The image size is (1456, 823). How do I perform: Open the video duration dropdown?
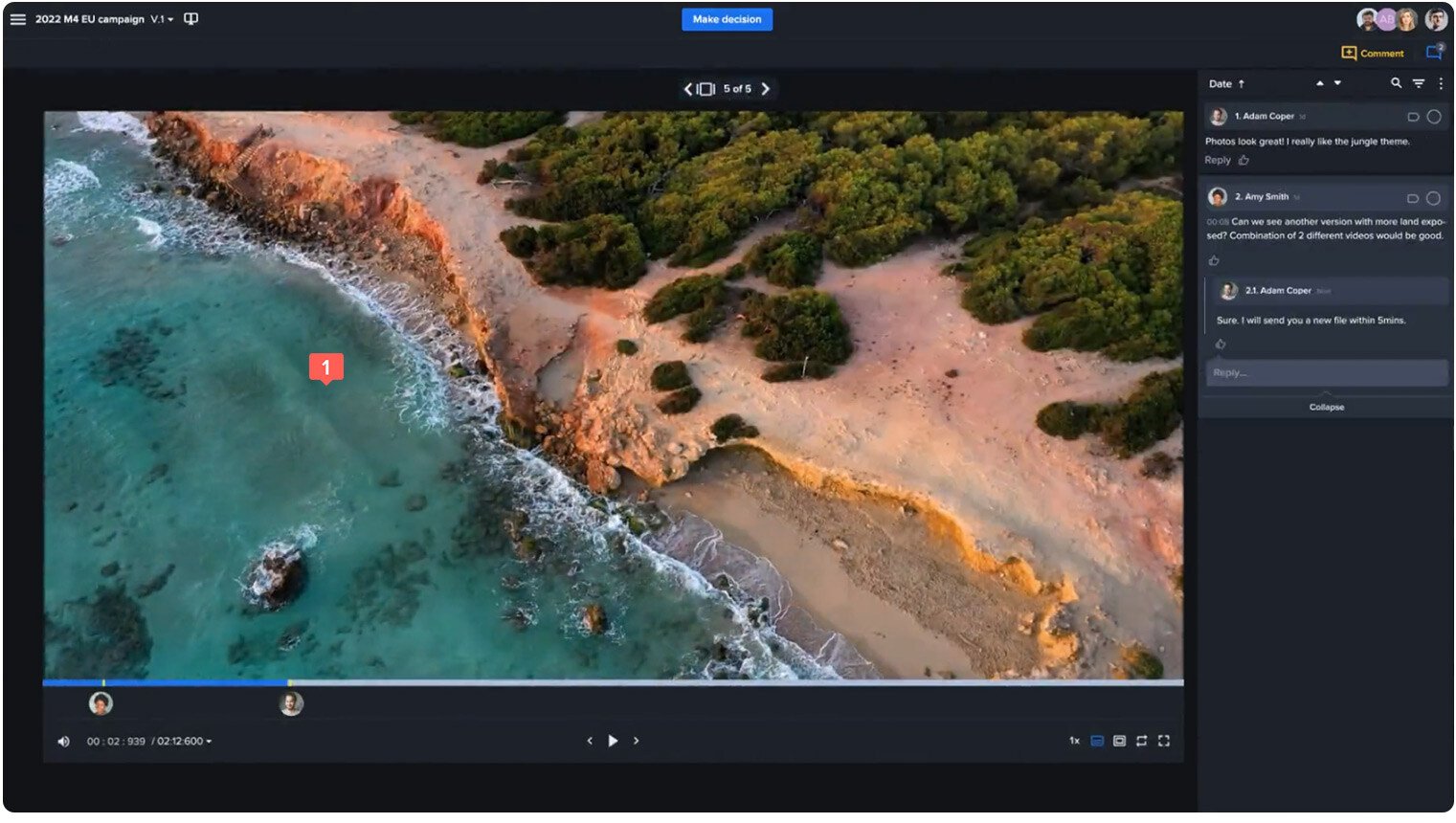[209, 740]
